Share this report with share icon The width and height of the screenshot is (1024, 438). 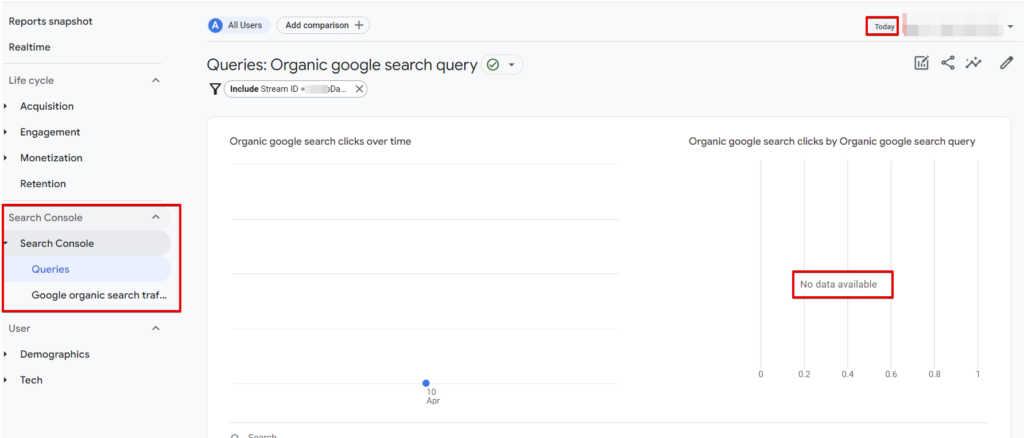tap(948, 63)
